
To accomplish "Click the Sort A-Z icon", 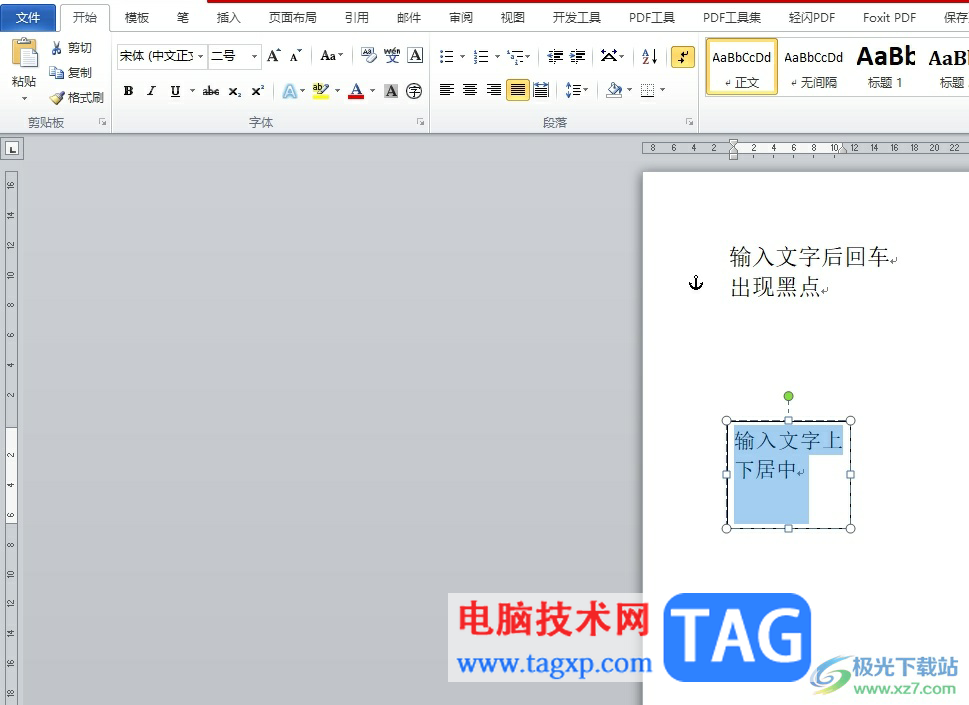I will click(649, 57).
